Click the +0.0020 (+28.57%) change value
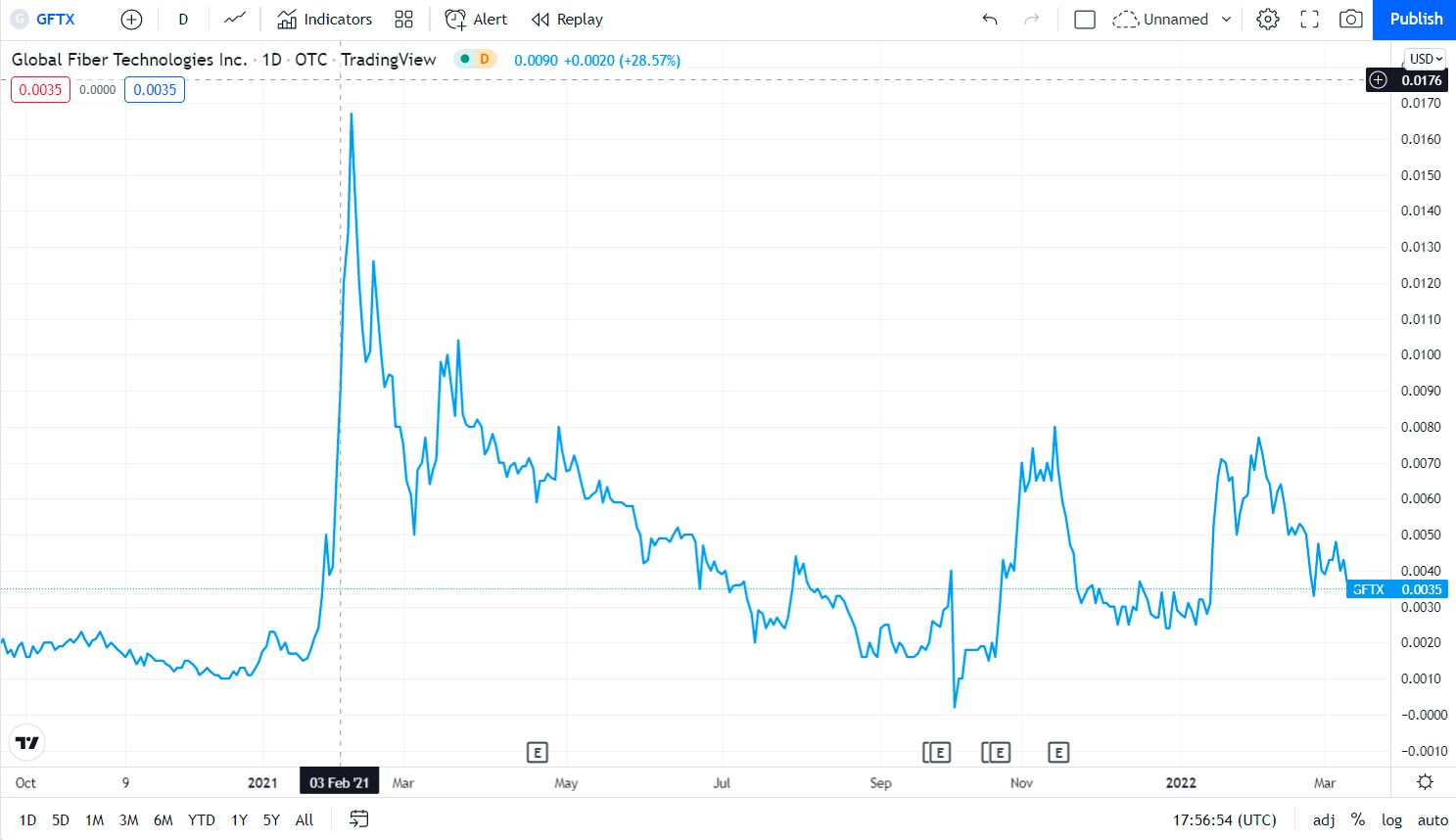The height and width of the screenshot is (840, 1456). (622, 60)
